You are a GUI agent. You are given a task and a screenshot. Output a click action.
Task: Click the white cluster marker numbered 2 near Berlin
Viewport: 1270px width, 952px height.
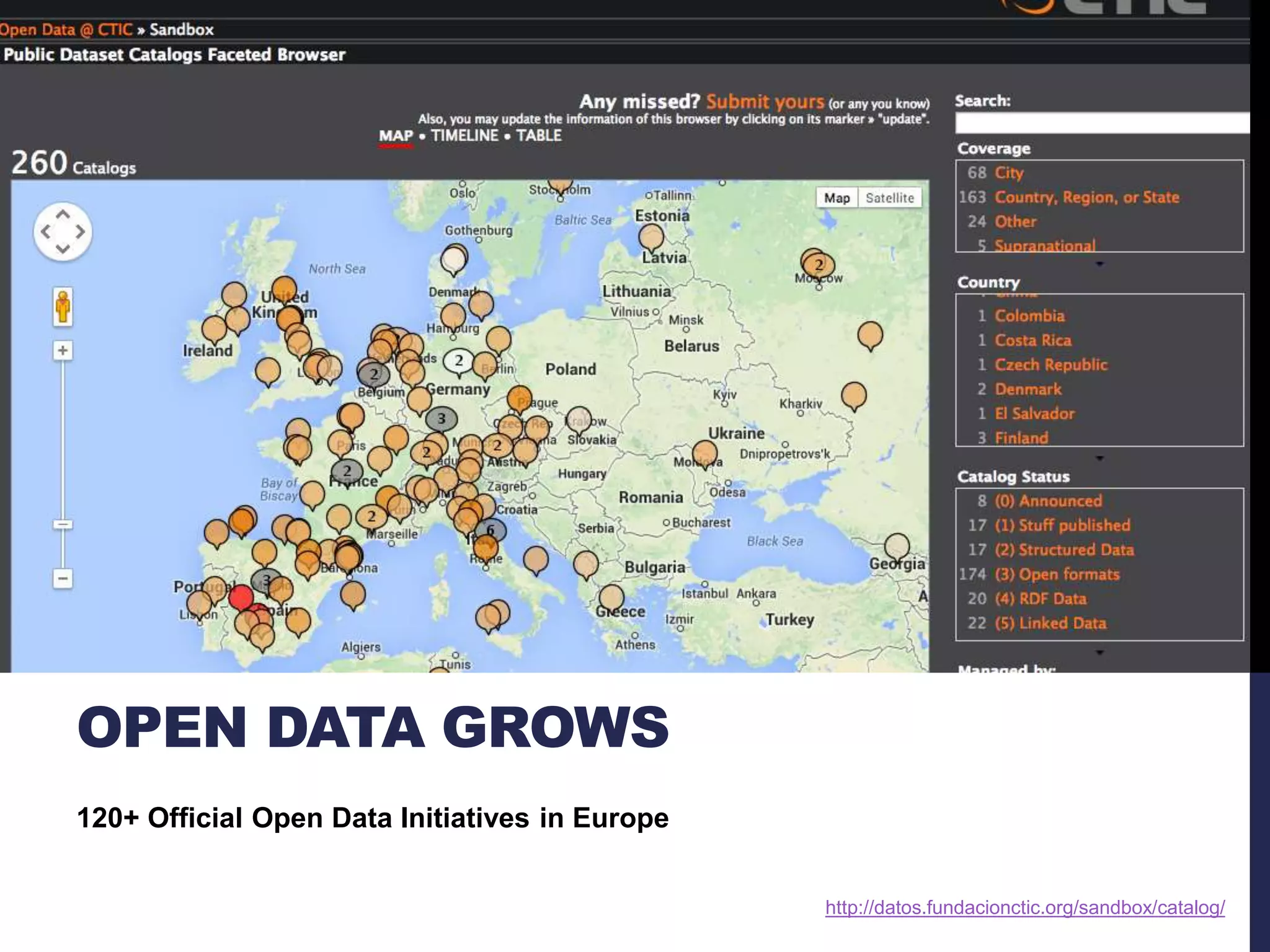click(x=459, y=360)
